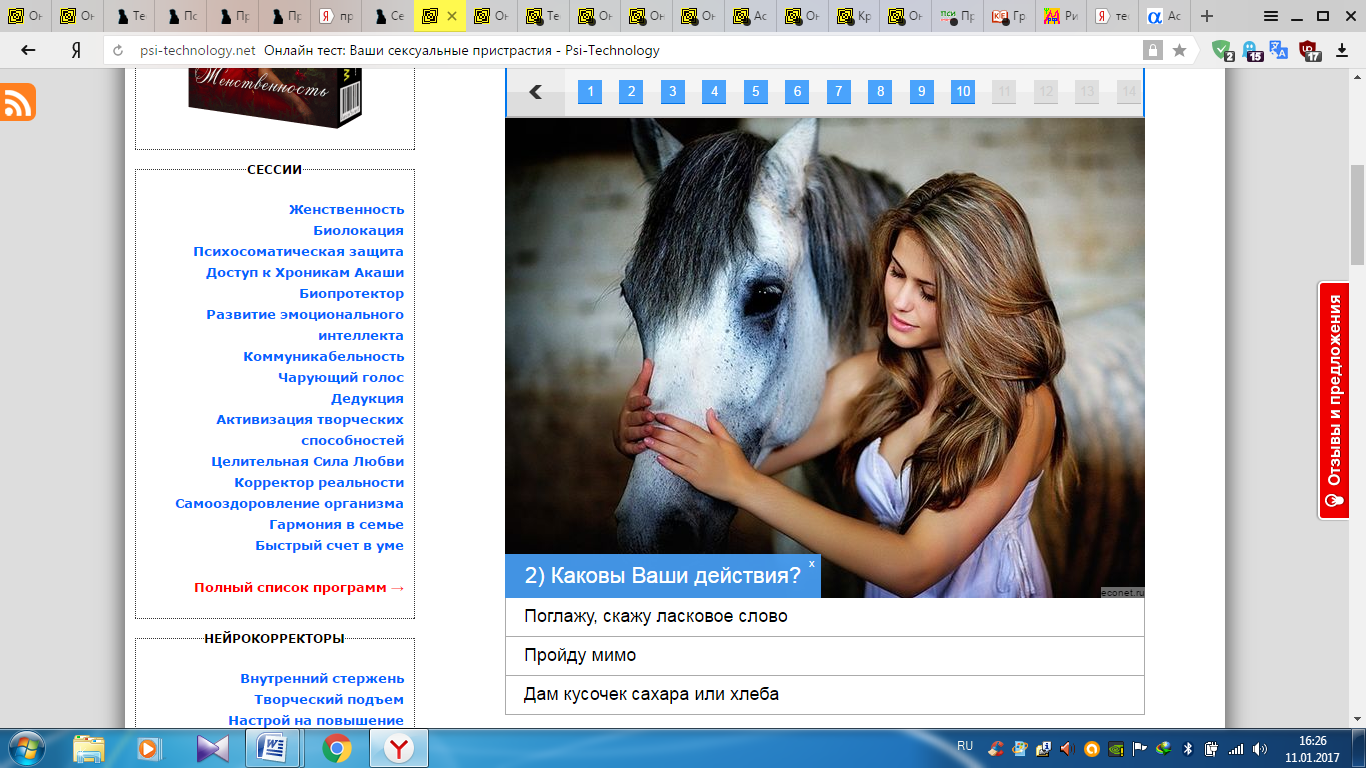Open the system volume speaker icon
Screen dimensions: 1366x768
(x=1260, y=748)
